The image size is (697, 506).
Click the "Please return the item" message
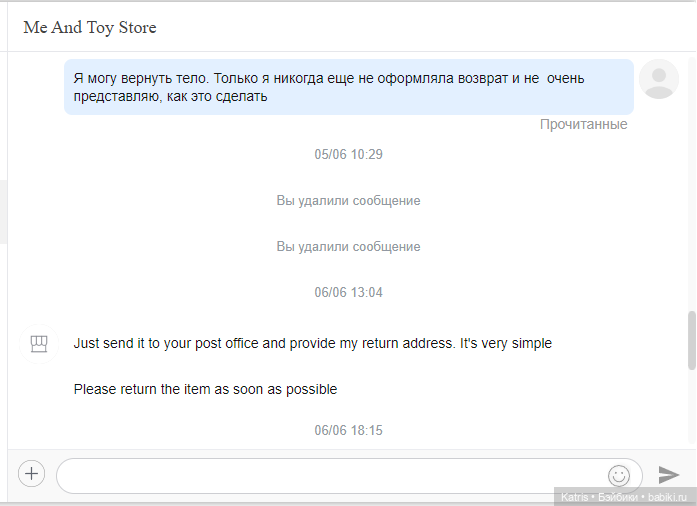(205, 390)
